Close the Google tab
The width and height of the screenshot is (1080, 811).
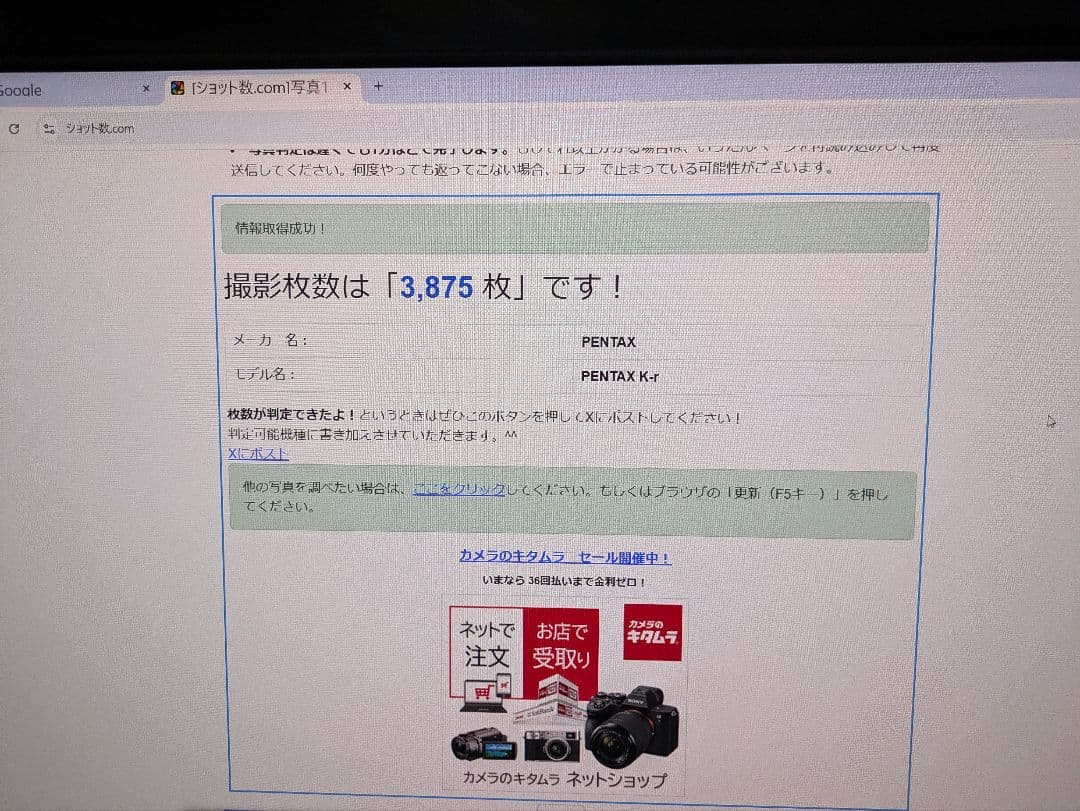point(146,87)
